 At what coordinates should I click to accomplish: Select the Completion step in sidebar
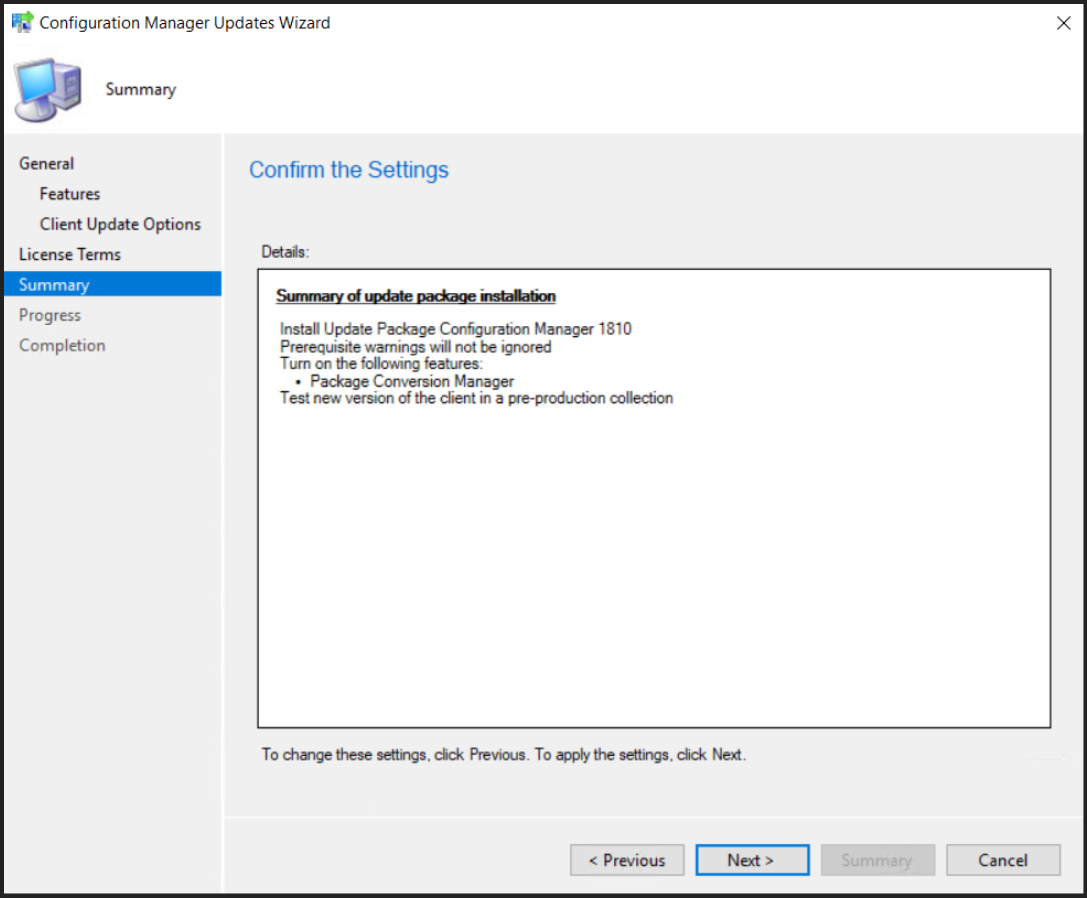tap(62, 345)
